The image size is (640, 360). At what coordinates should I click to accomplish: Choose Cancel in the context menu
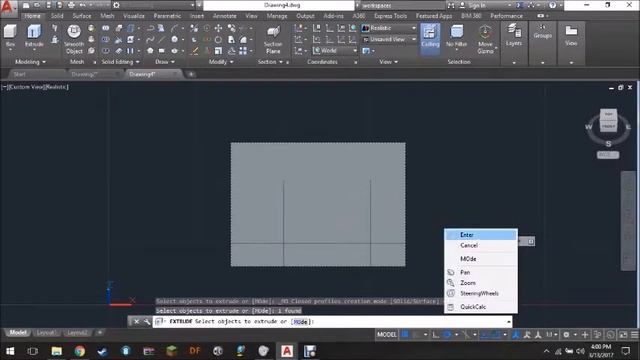click(x=481, y=245)
